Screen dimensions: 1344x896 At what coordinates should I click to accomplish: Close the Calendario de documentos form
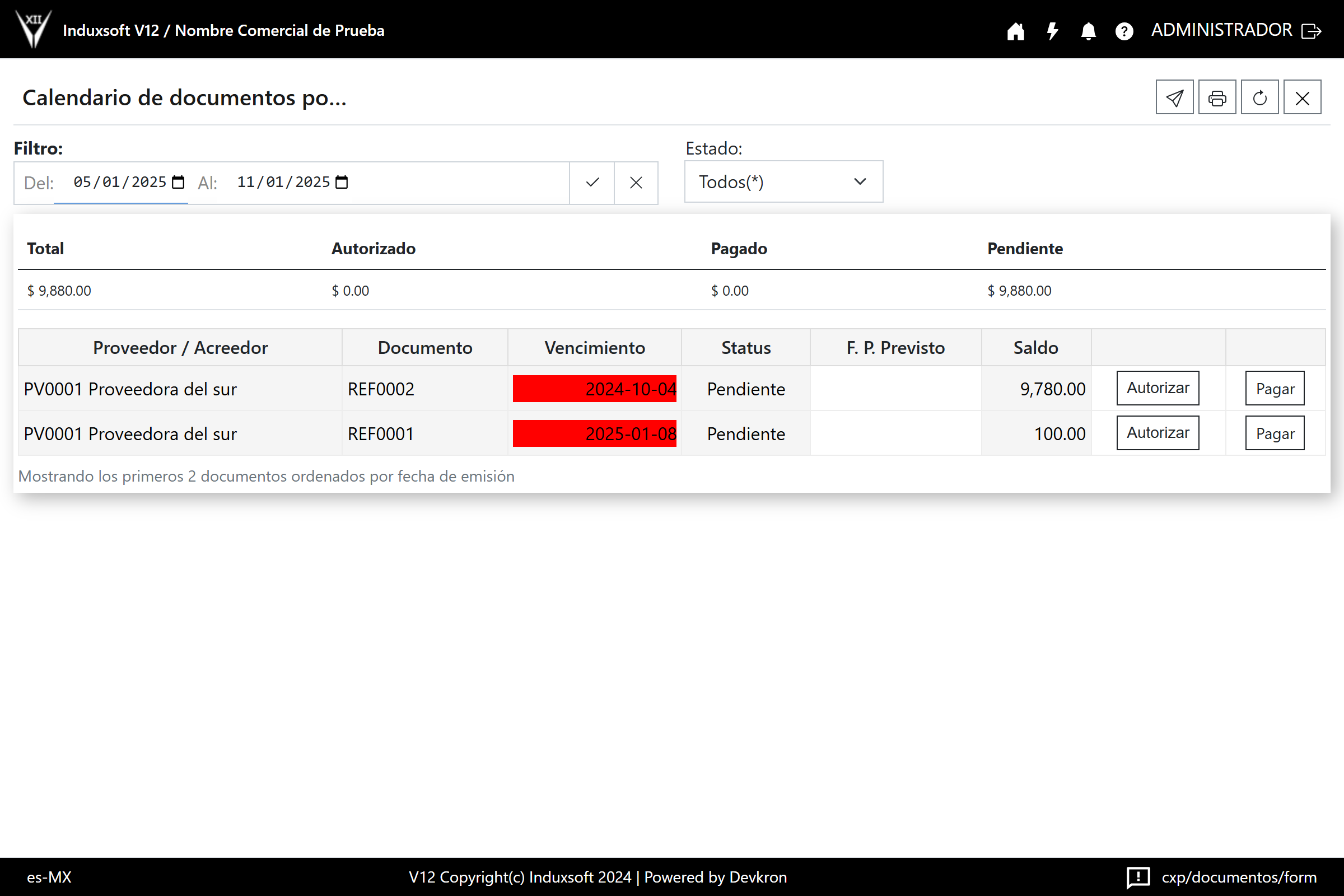[1301, 97]
